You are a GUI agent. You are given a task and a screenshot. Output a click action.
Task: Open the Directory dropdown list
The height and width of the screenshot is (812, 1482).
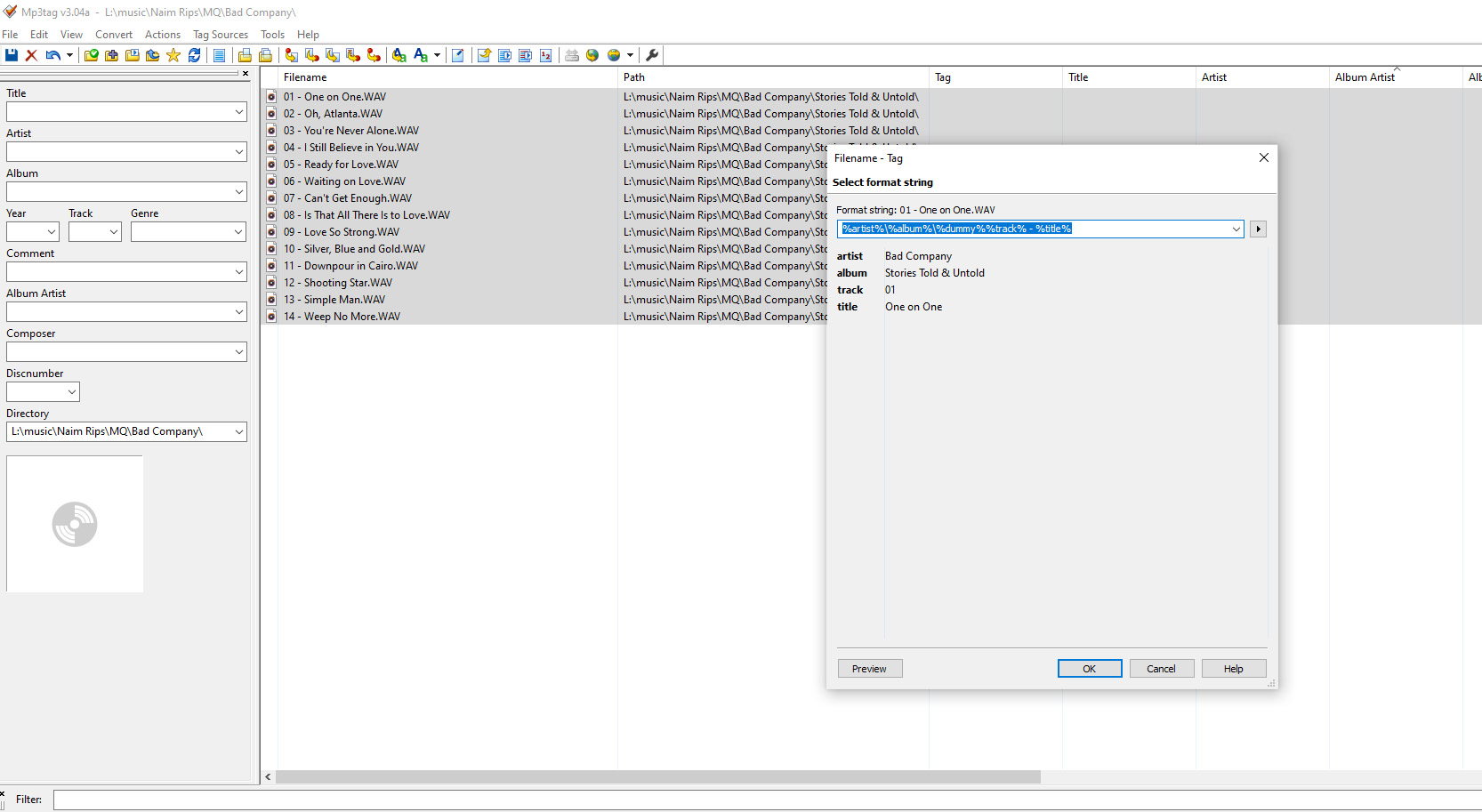coord(238,432)
